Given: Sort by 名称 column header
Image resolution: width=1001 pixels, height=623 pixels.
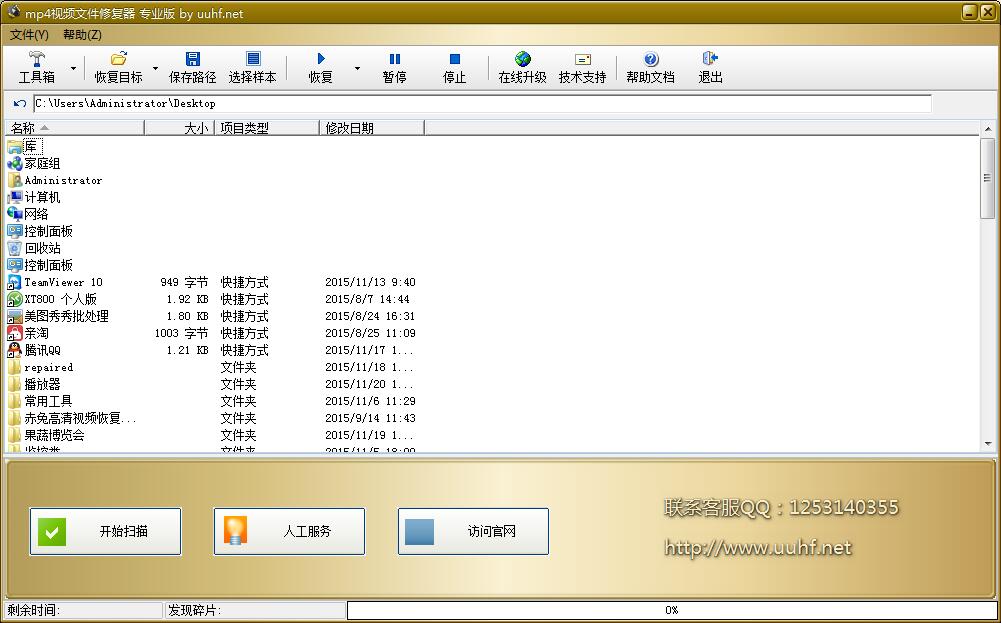Looking at the screenshot, I should [x=74, y=128].
